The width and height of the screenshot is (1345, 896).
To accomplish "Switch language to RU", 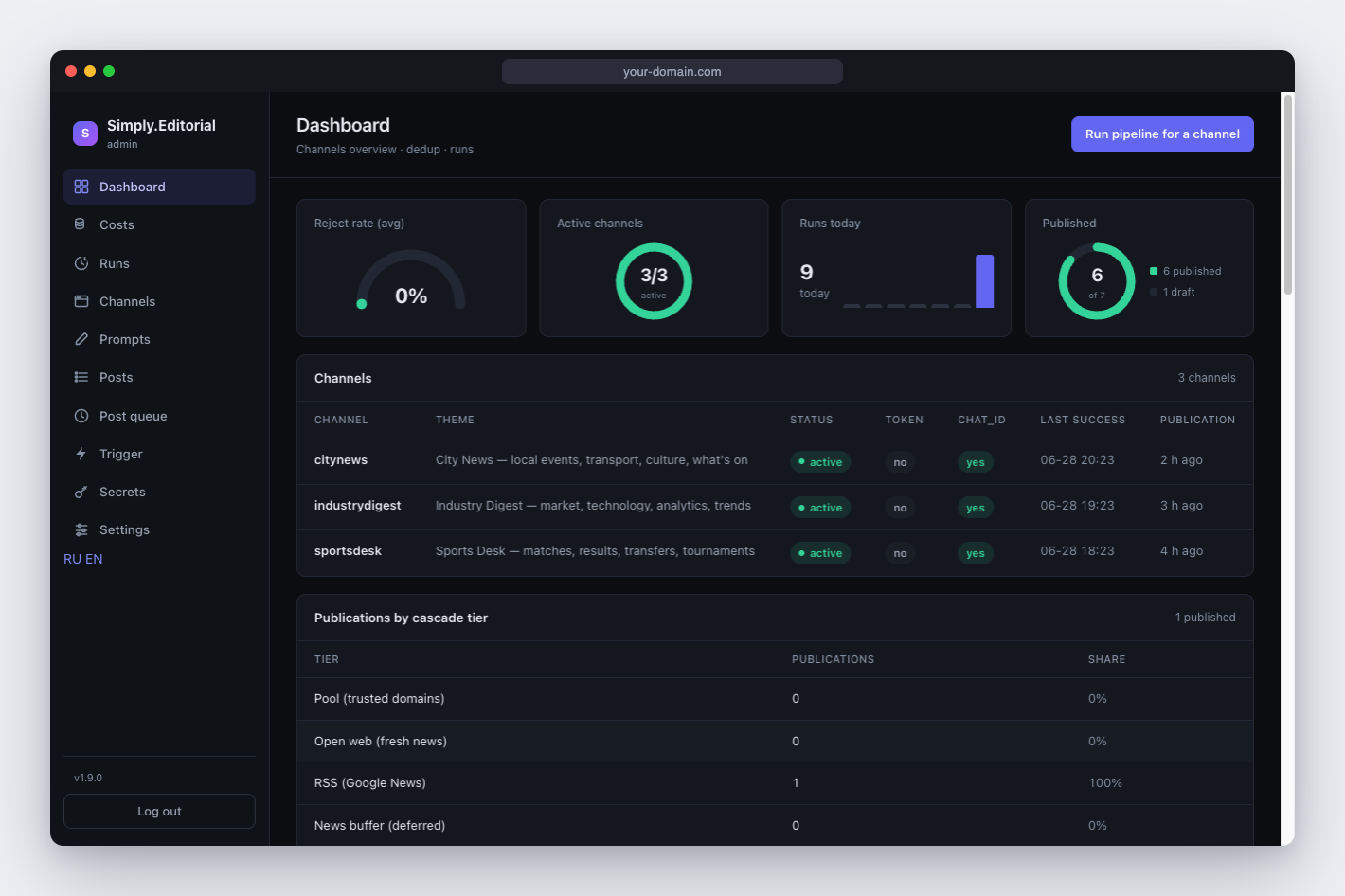I will pos(72,559).
